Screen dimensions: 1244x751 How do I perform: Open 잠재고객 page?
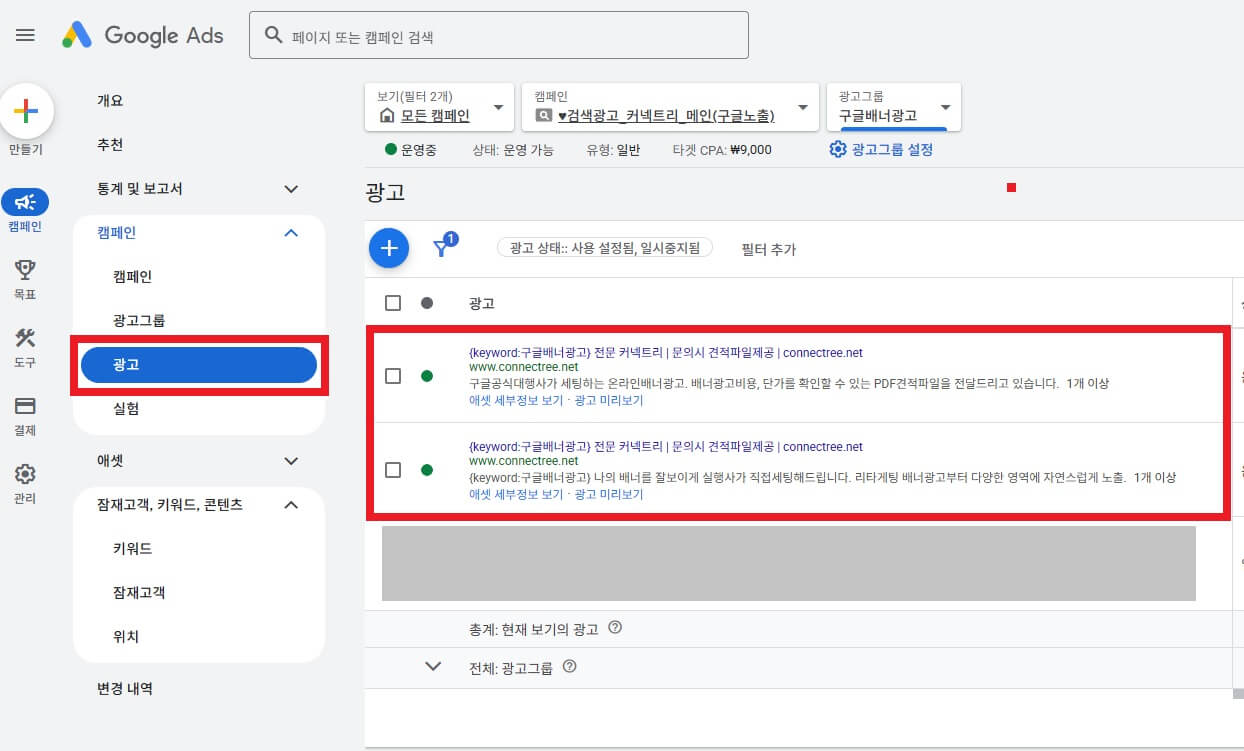(139, 593)
